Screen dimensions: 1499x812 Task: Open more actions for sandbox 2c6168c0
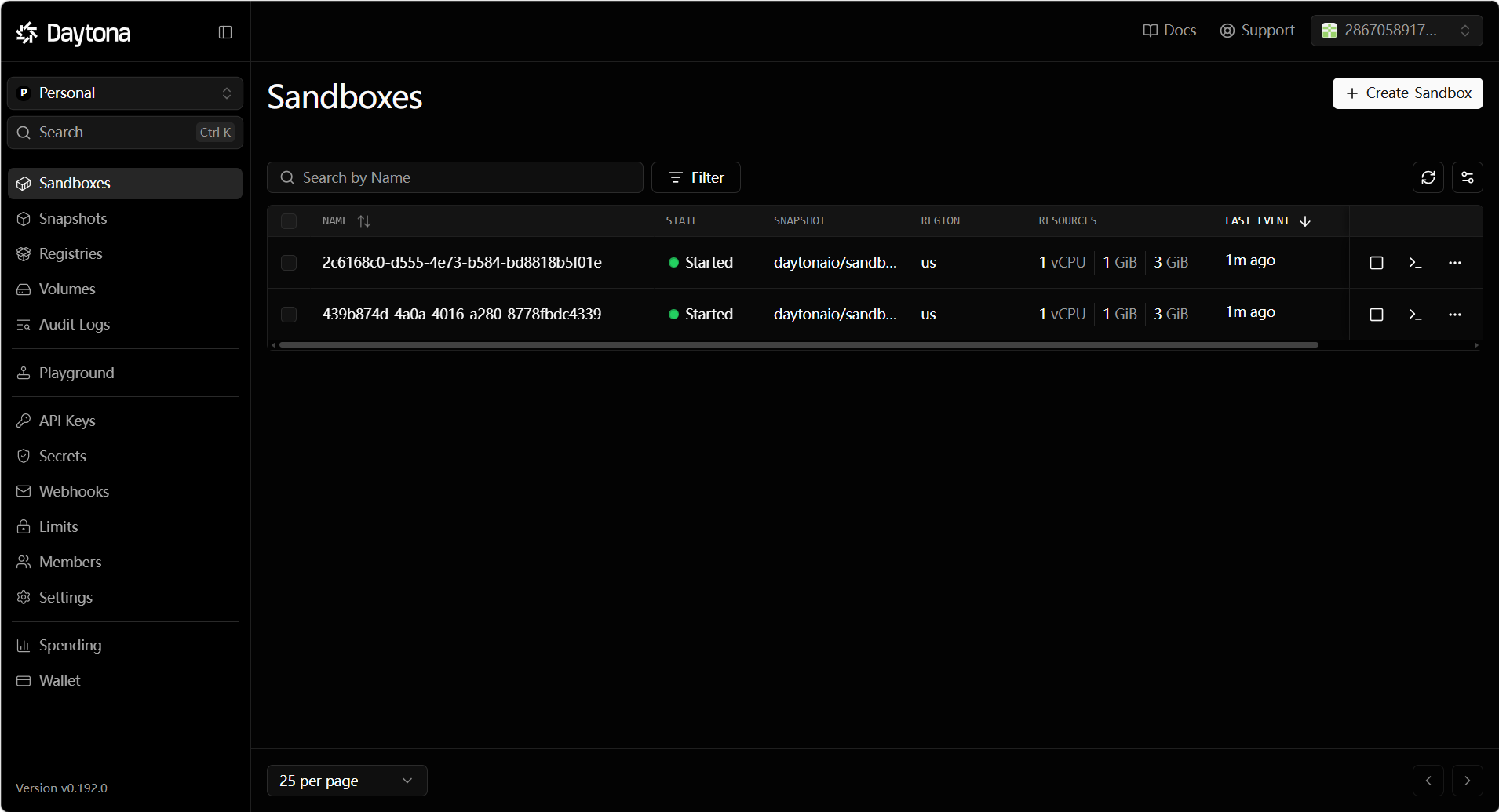(1455, 263)
